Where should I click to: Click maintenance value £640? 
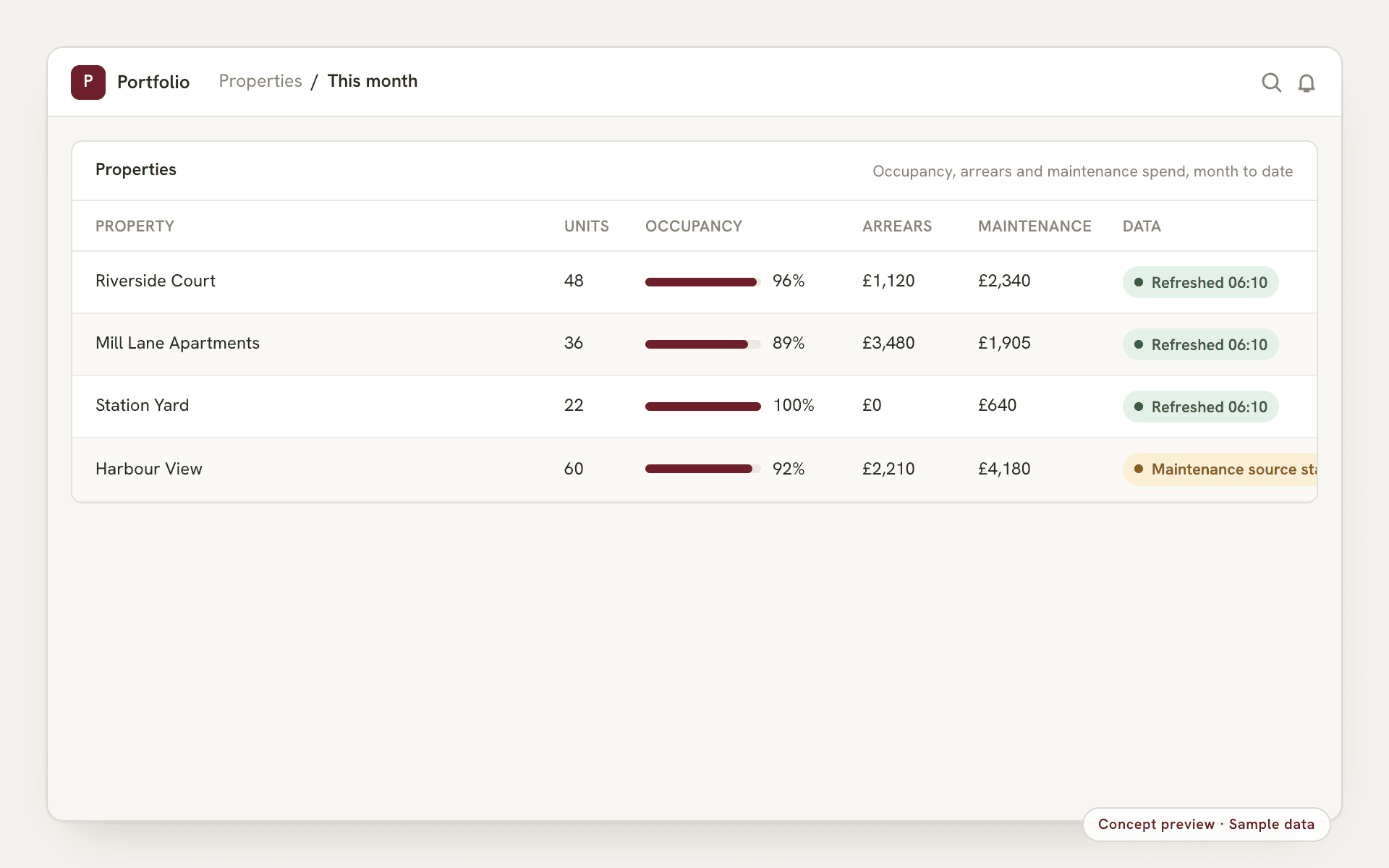pyautogui.click(x=998, y=405)
